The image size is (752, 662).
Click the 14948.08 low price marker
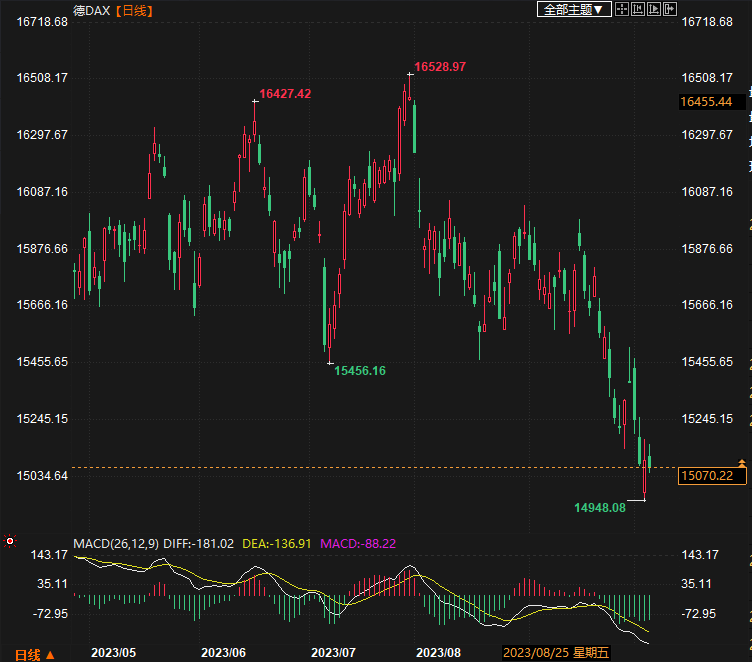point(599,507)
